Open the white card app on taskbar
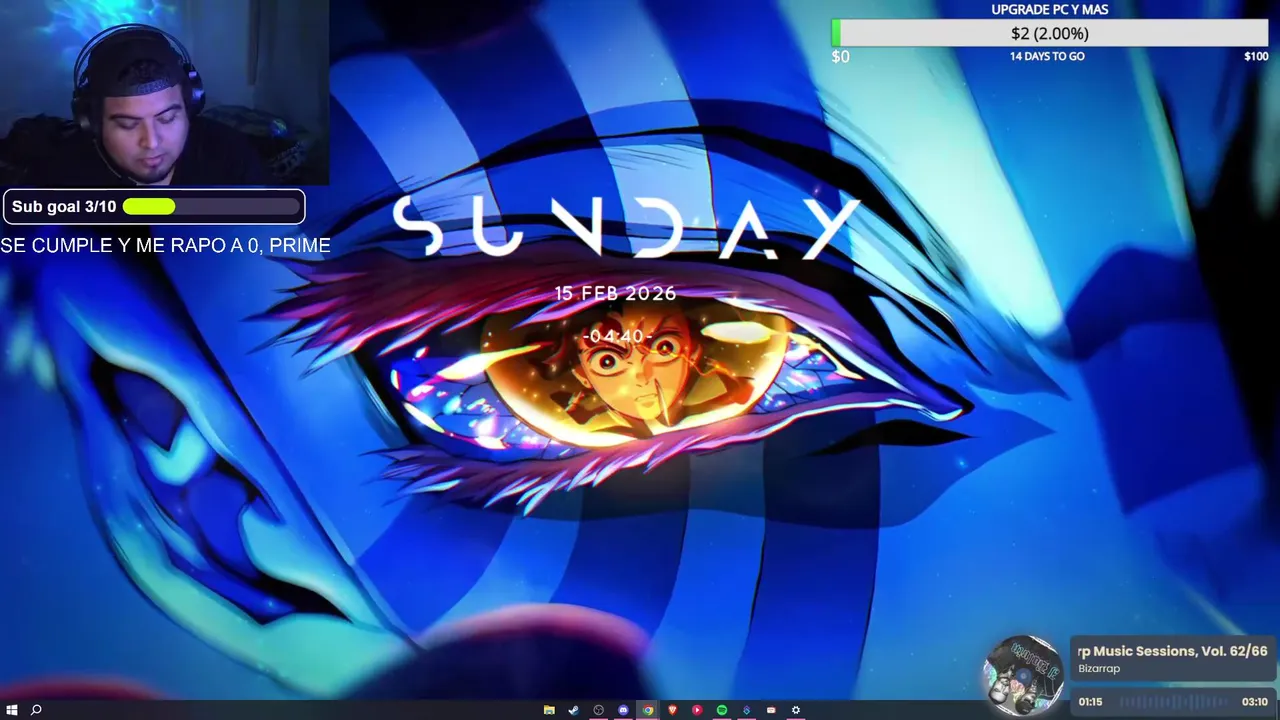This screenshot has height=720, width=1280. click(x=771, y=710)
